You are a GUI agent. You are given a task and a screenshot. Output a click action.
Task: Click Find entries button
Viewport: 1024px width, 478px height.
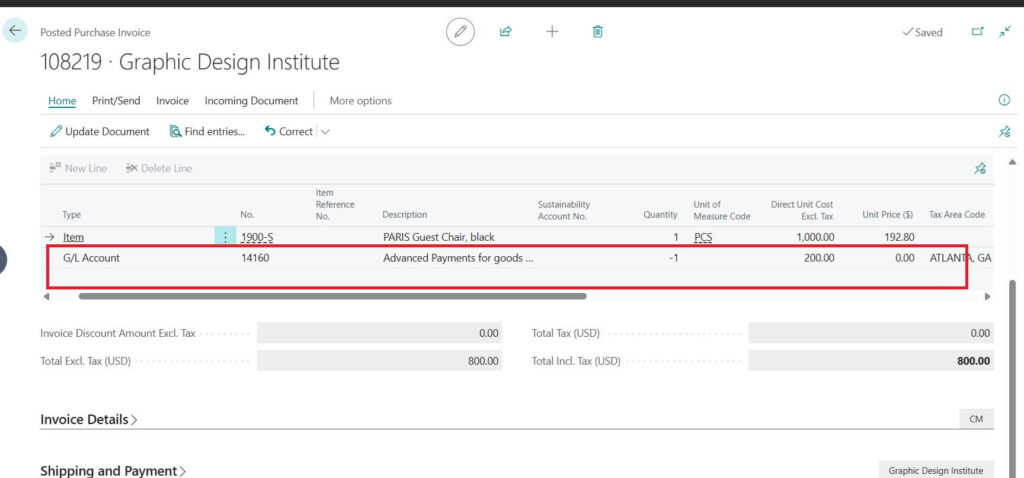pyautogui.click(x=207, y=132)
